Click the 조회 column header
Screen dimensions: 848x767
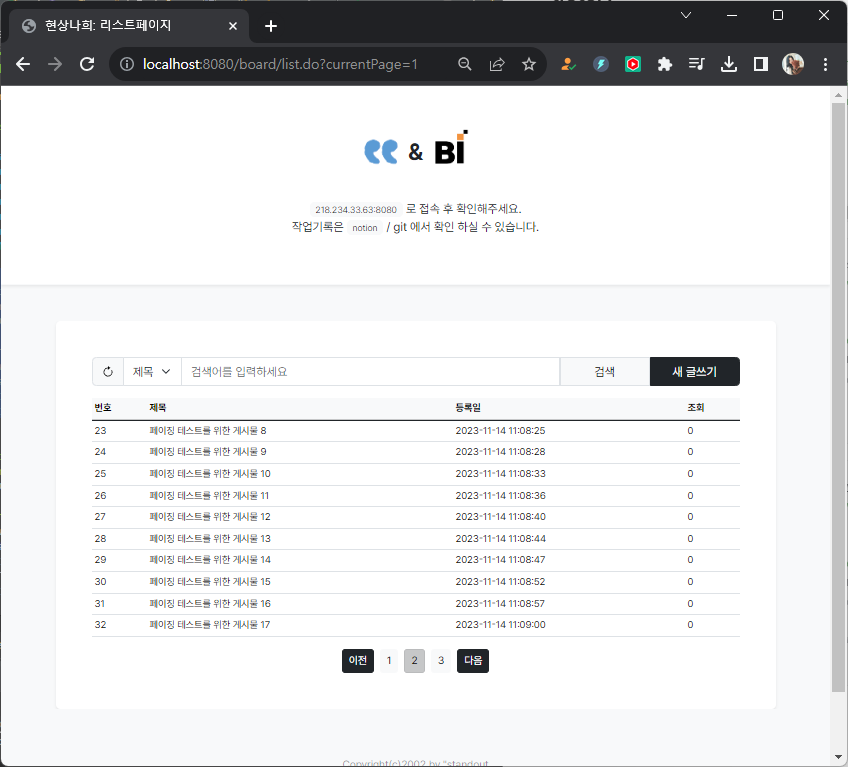point(696,408)
